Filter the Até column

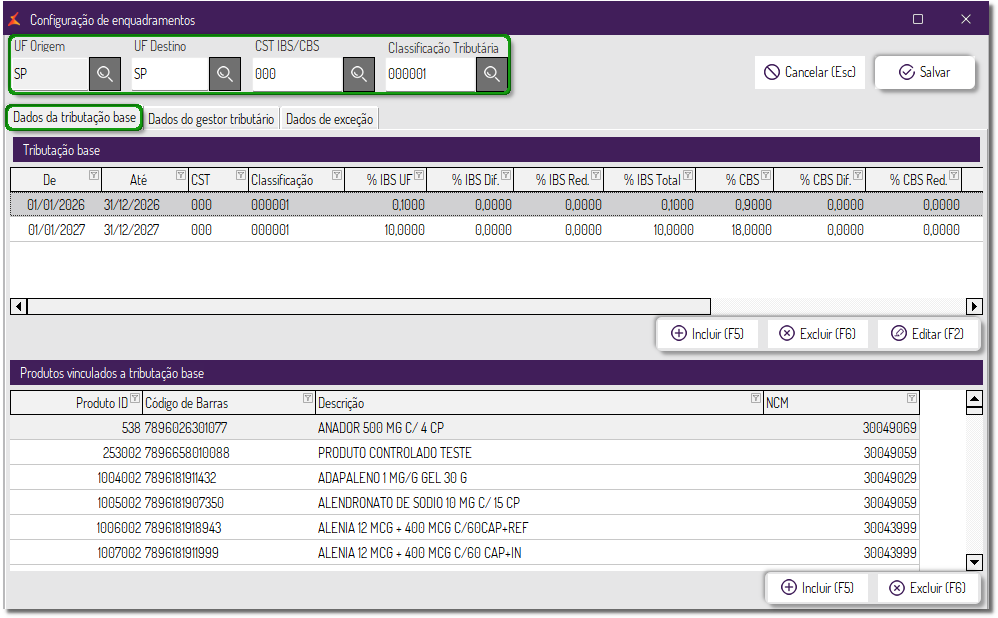[x=181, y=175]
